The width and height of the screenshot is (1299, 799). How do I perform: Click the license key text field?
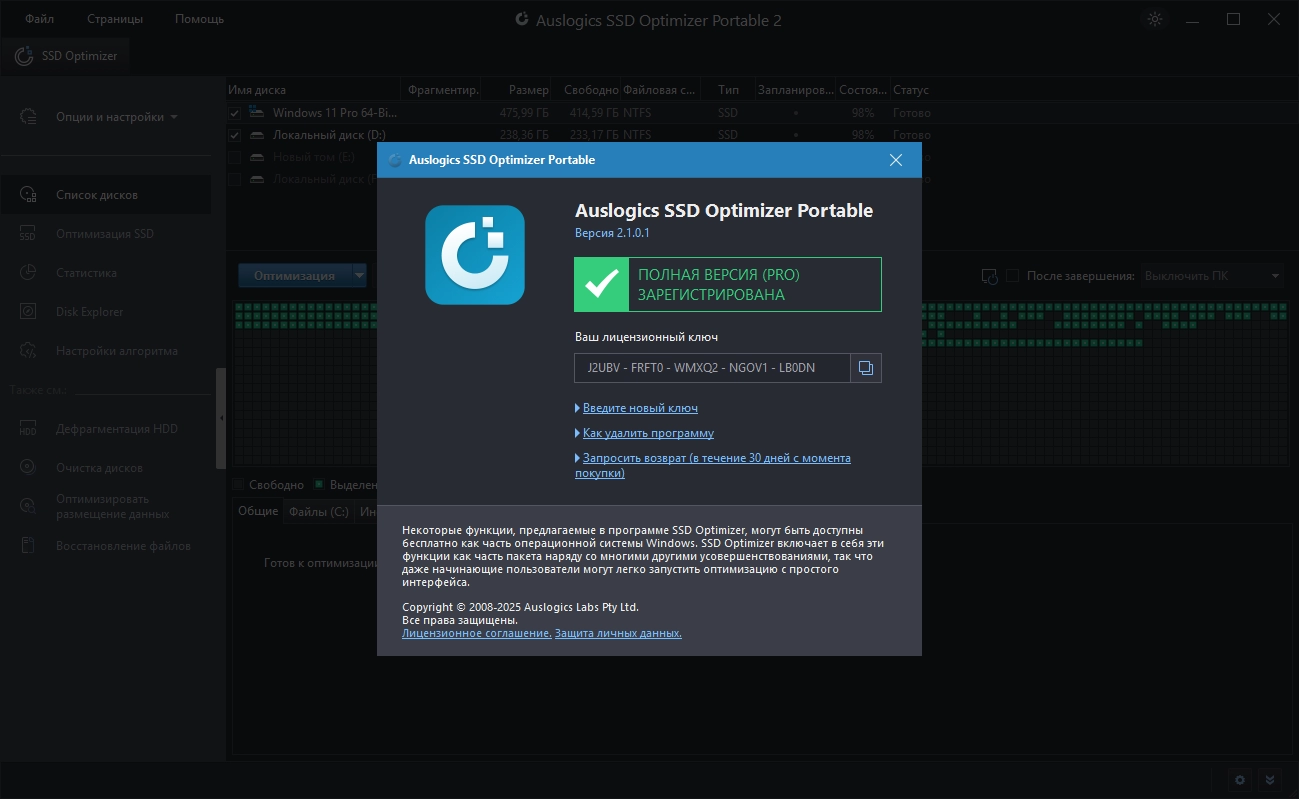[x=712, y=368]
